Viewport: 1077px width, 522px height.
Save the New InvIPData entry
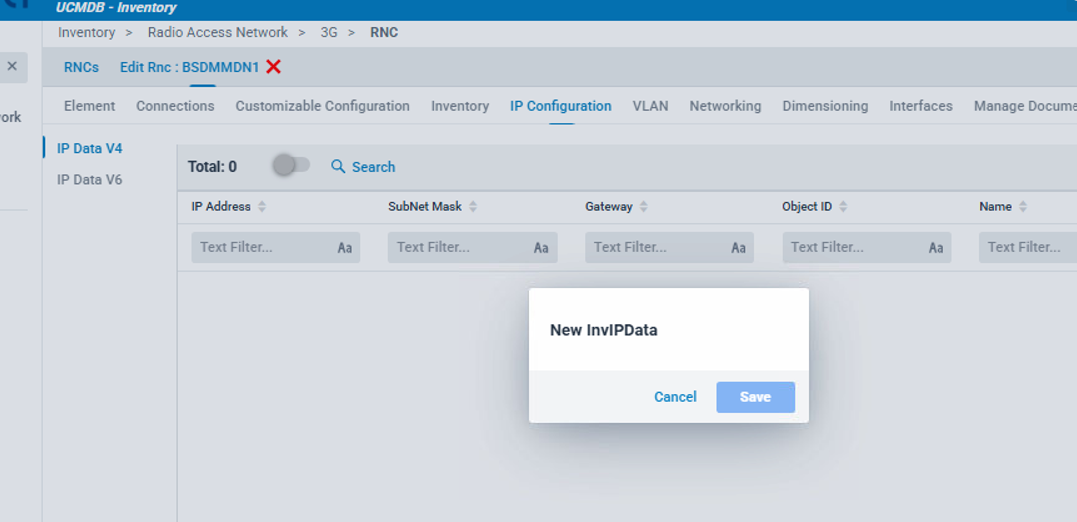click(755, 397)
